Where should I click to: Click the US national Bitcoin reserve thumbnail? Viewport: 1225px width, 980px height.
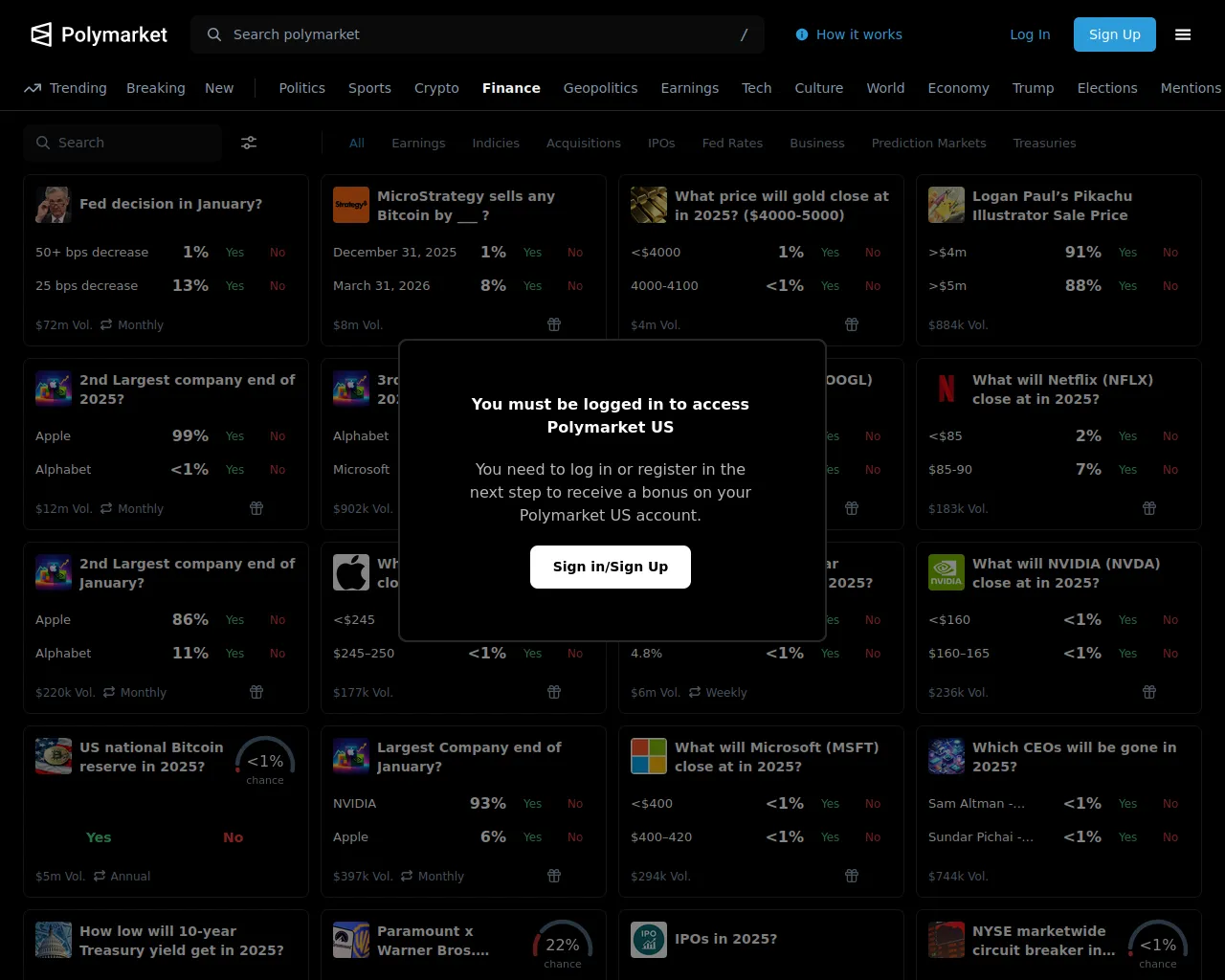[x=54, y=756]
